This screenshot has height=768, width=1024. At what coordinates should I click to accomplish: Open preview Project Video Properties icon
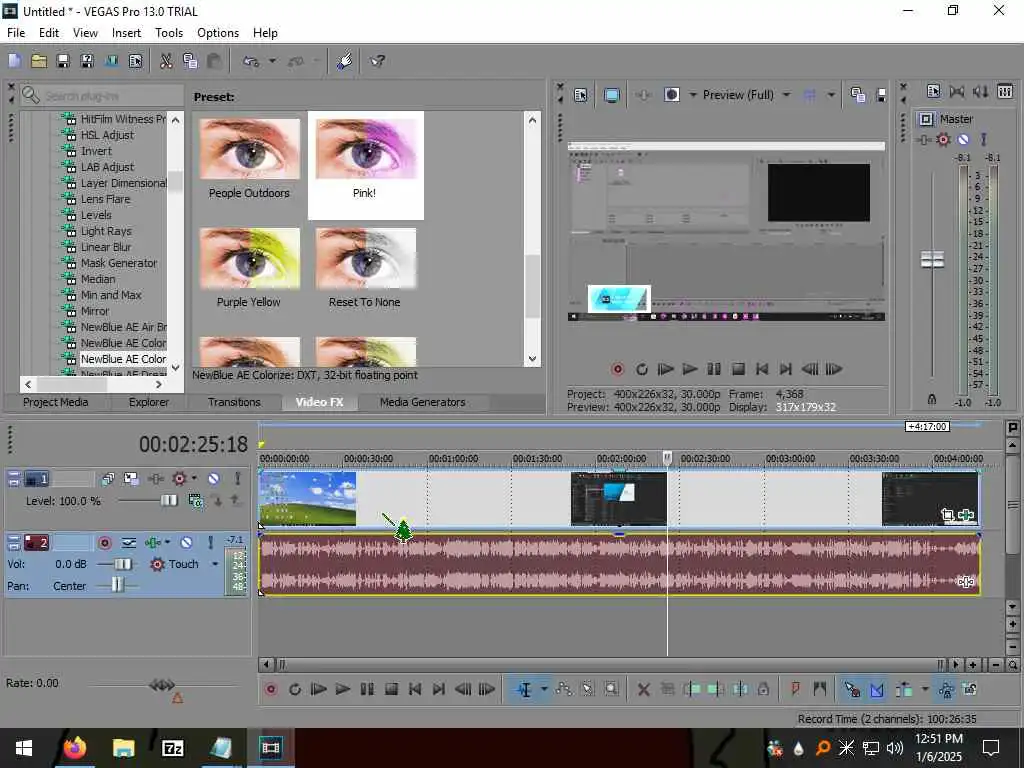581,95
